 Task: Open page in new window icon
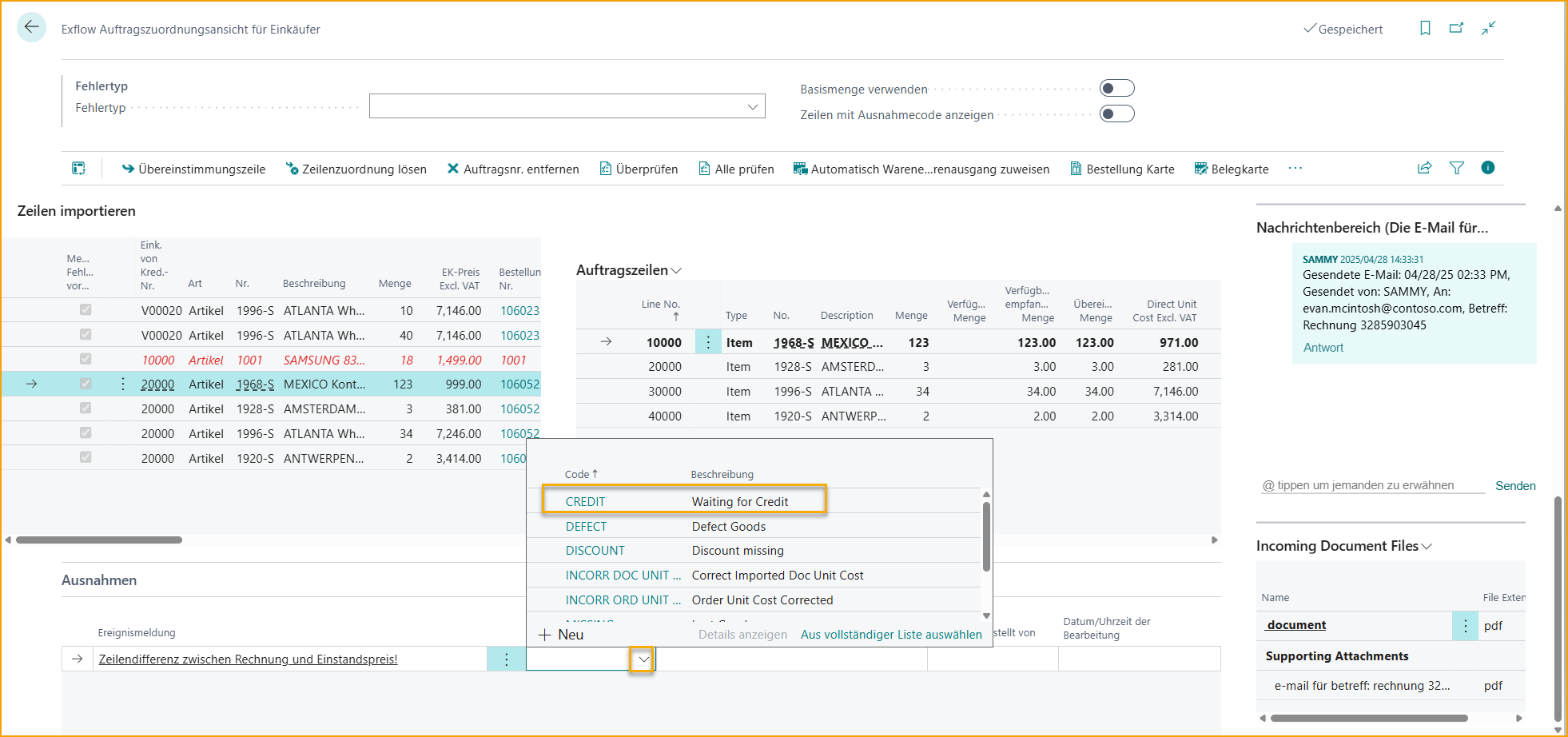coord(1456,28)
